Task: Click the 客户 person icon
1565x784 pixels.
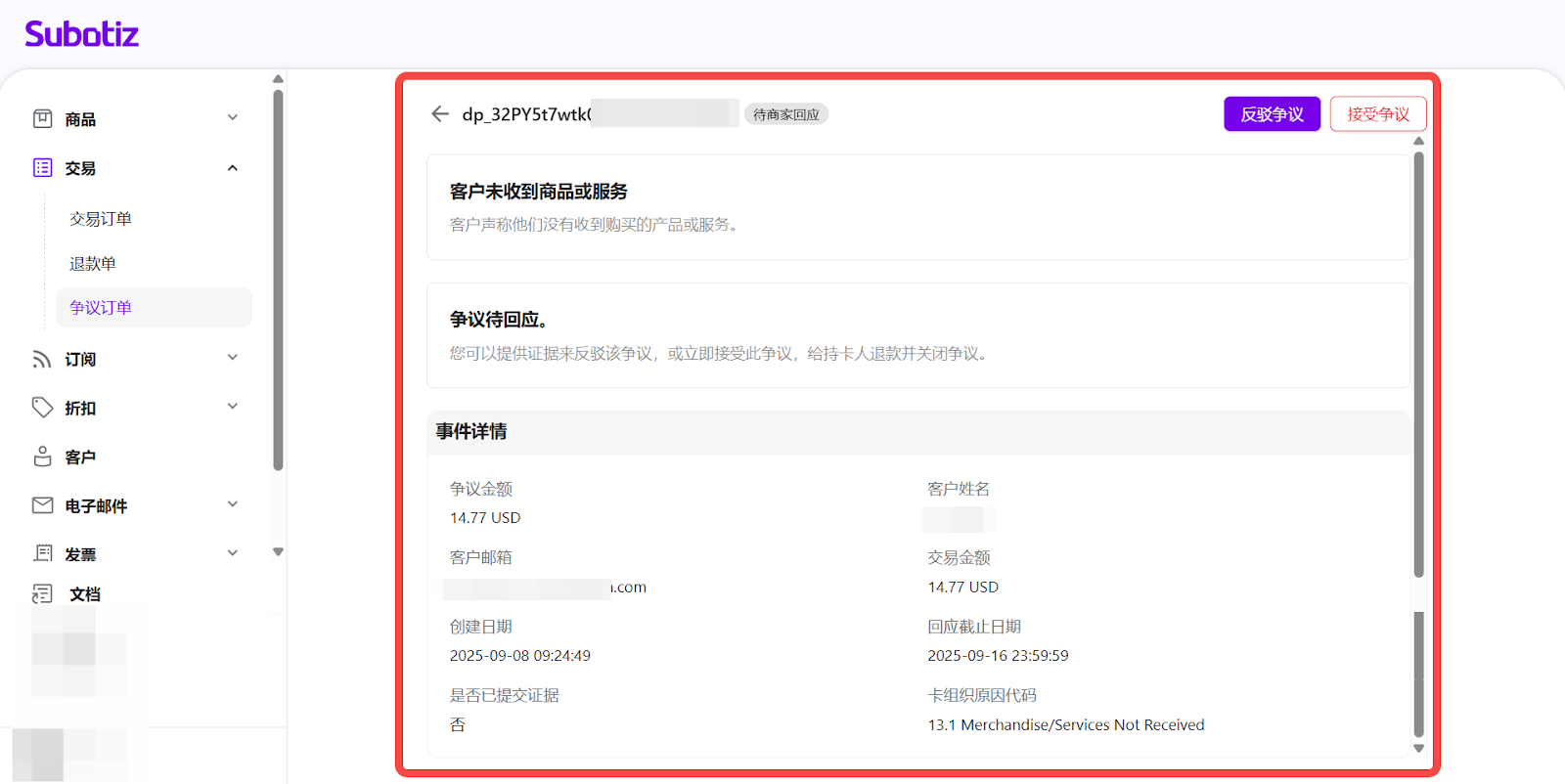Action: pyautogui.click(x=42, y=457)
